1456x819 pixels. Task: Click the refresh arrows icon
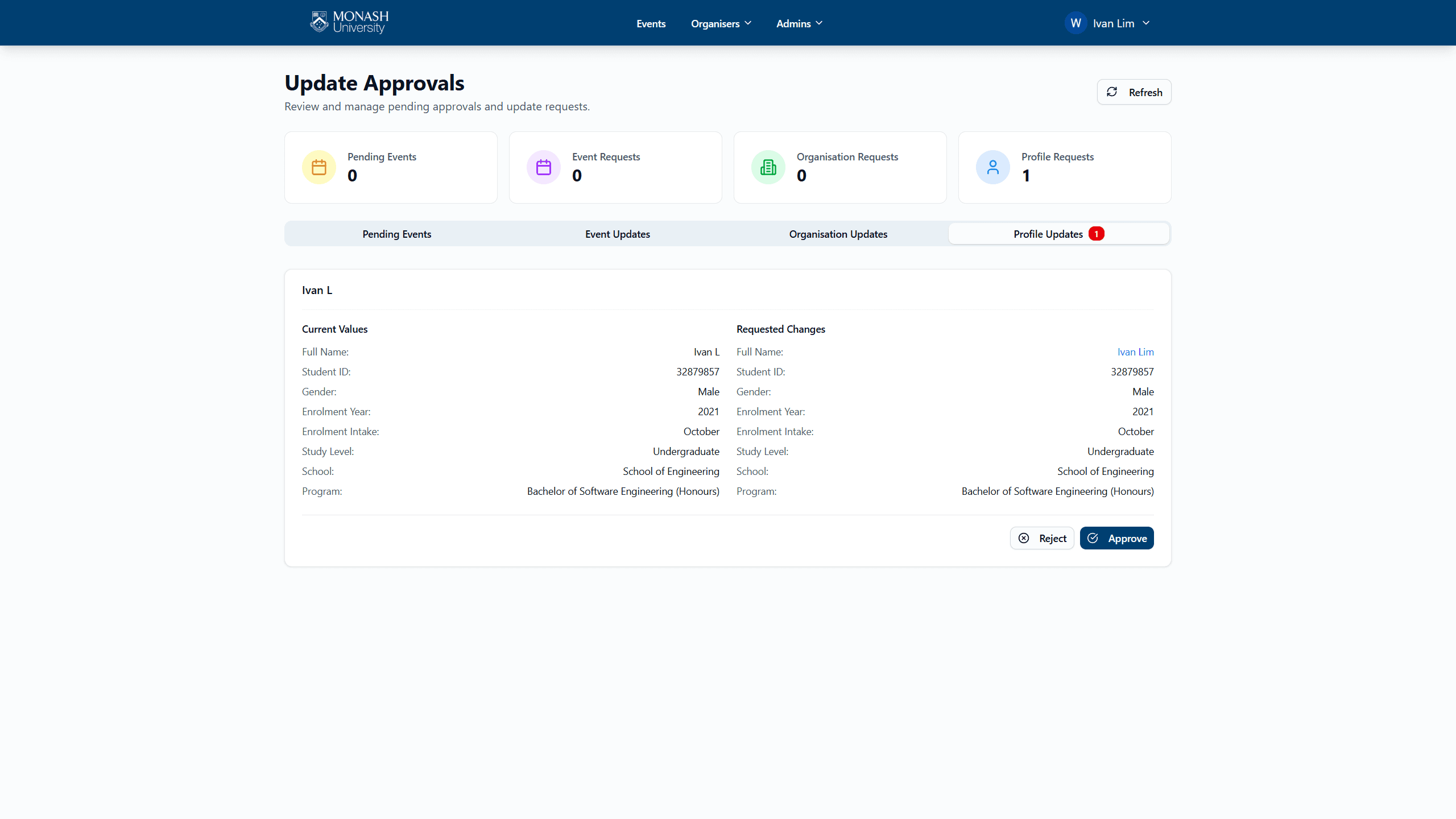pos(1112,92)
